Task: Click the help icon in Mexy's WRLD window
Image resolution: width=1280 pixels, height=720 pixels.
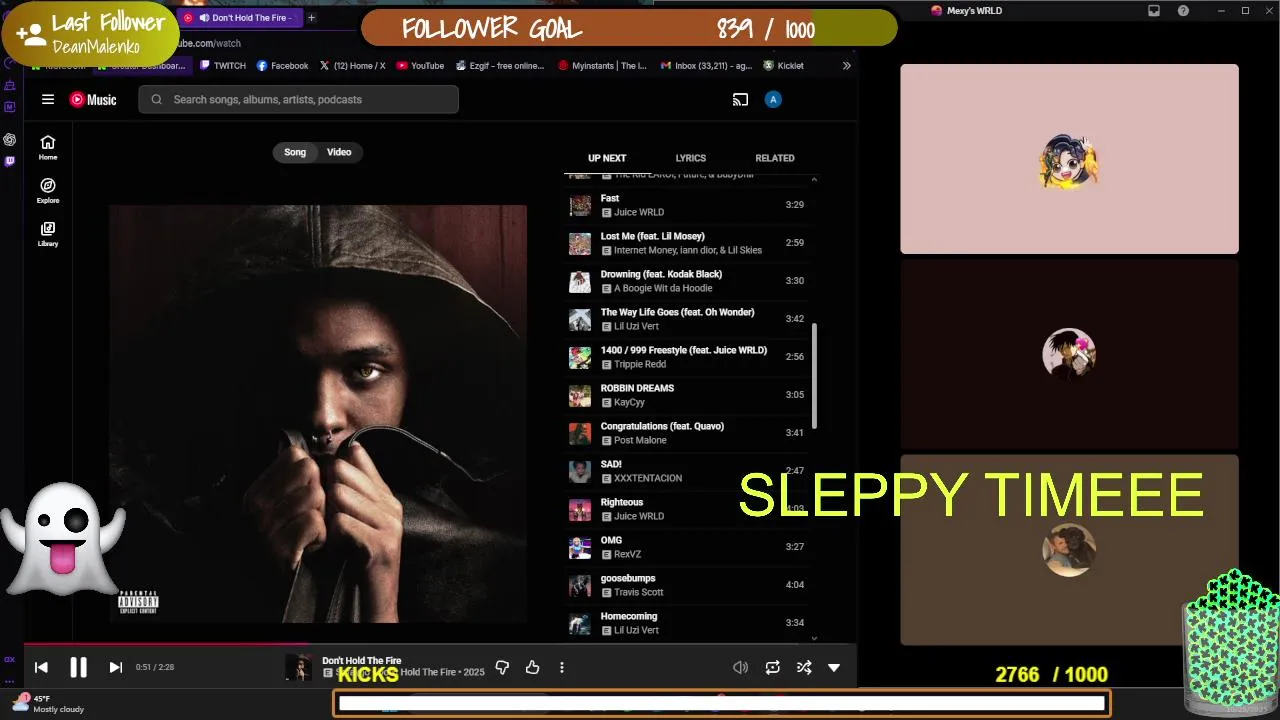Action: (x=1183, y=11)
